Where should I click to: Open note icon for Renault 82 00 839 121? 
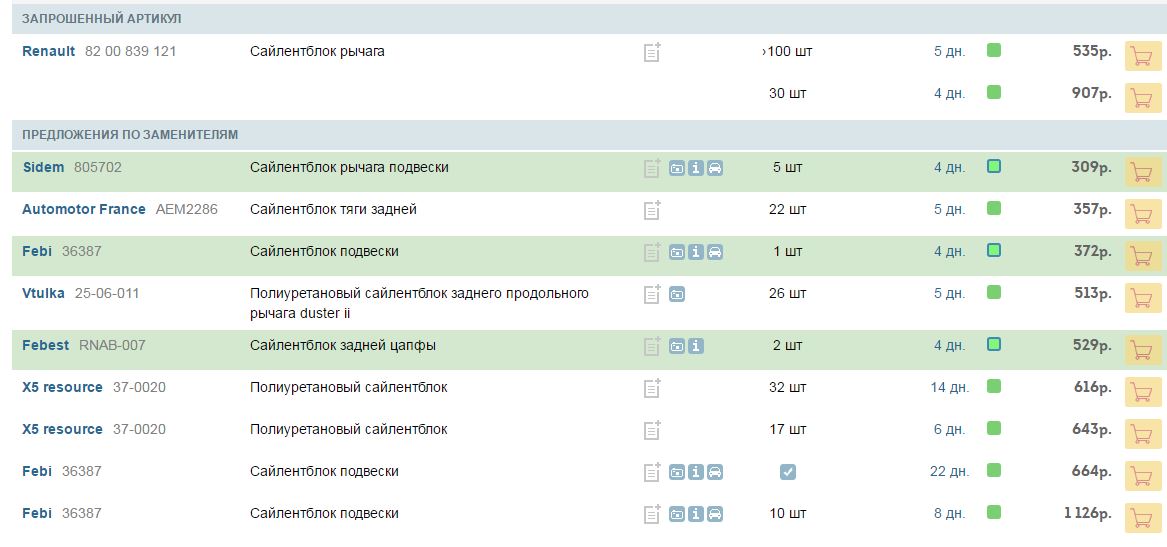(652, 52)
